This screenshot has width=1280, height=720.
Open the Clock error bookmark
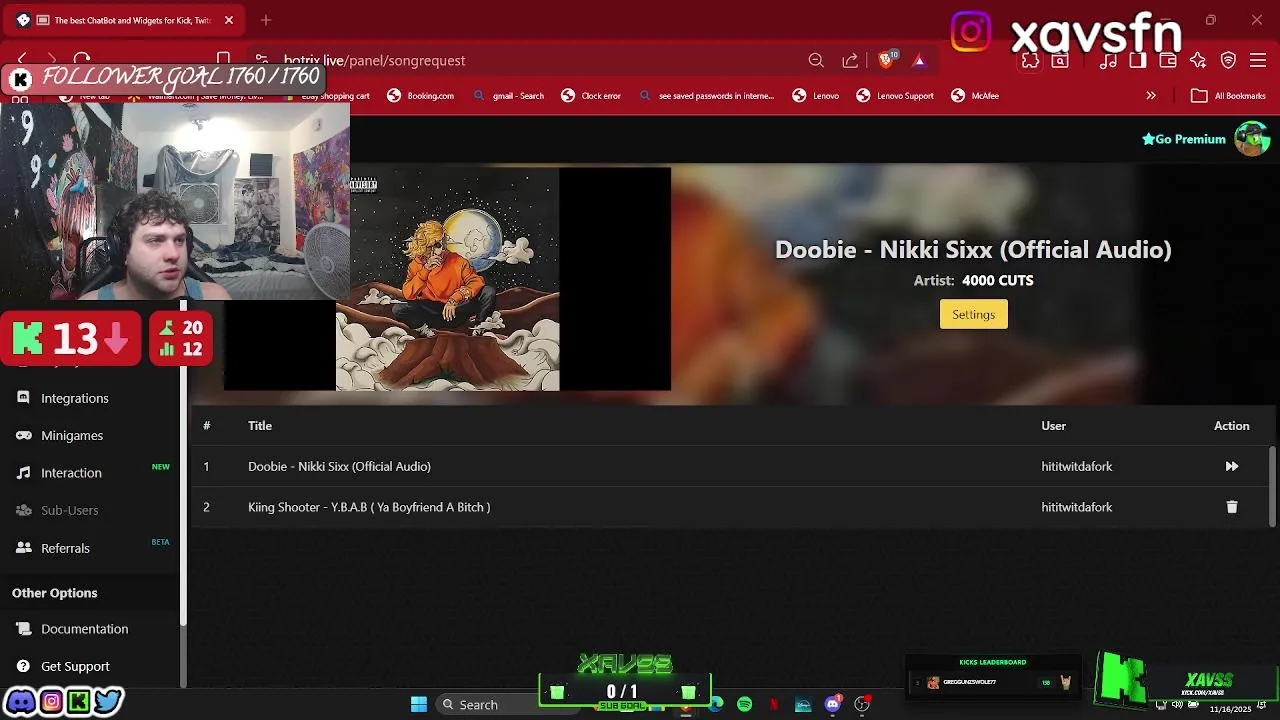pyautogui.click(x=591, y=96)
